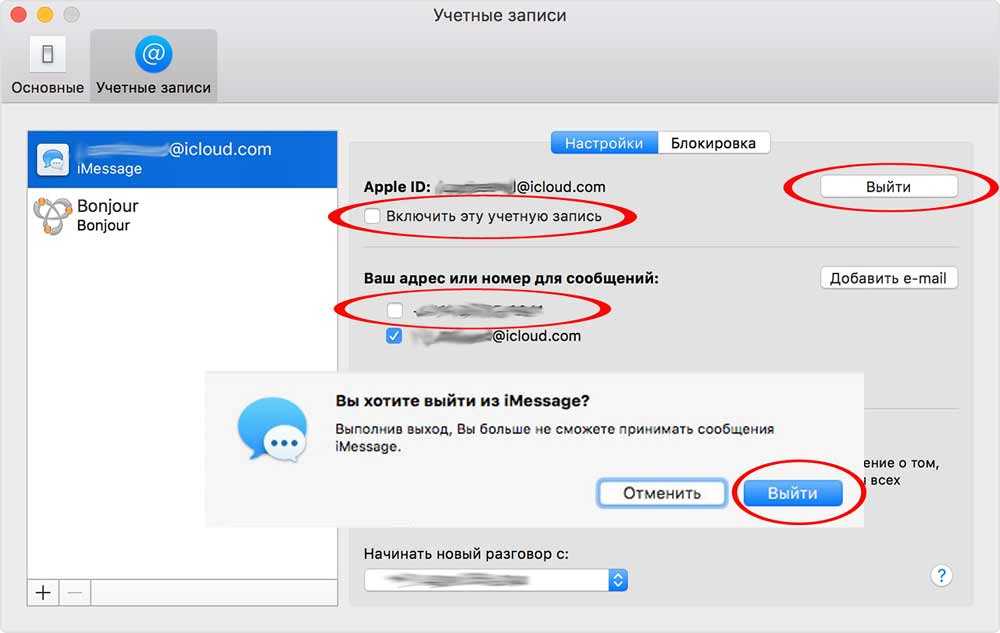
Task: Close the window with the red button
Action: click(20, 16)
